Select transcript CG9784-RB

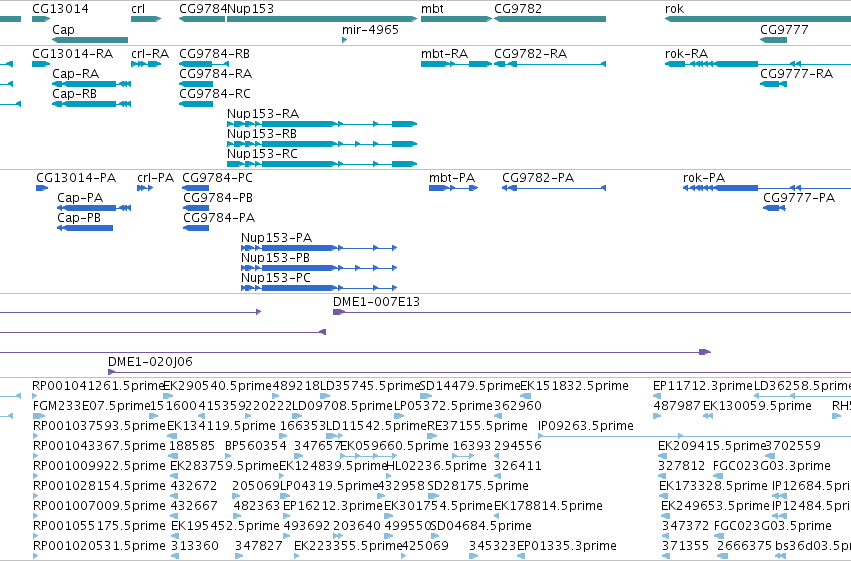[x=214, y=54]
